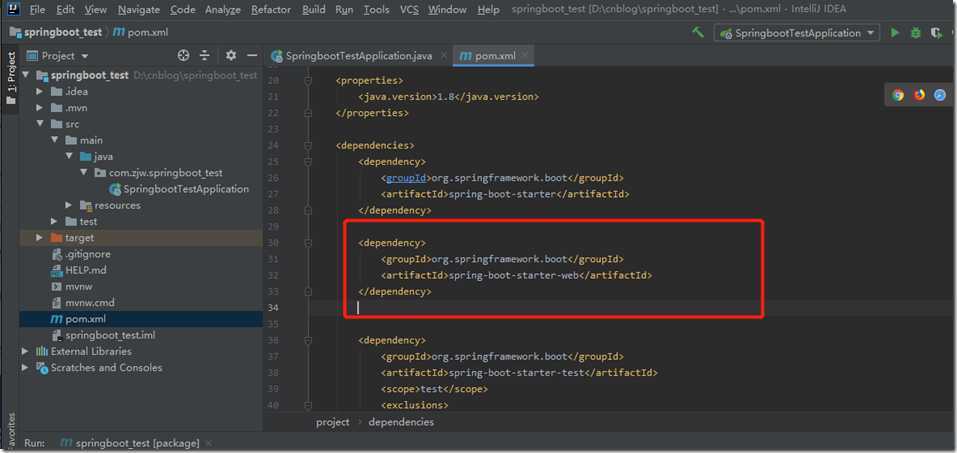Start debugging with the green bug icon

pyautogui.click(x=915, y=33)
